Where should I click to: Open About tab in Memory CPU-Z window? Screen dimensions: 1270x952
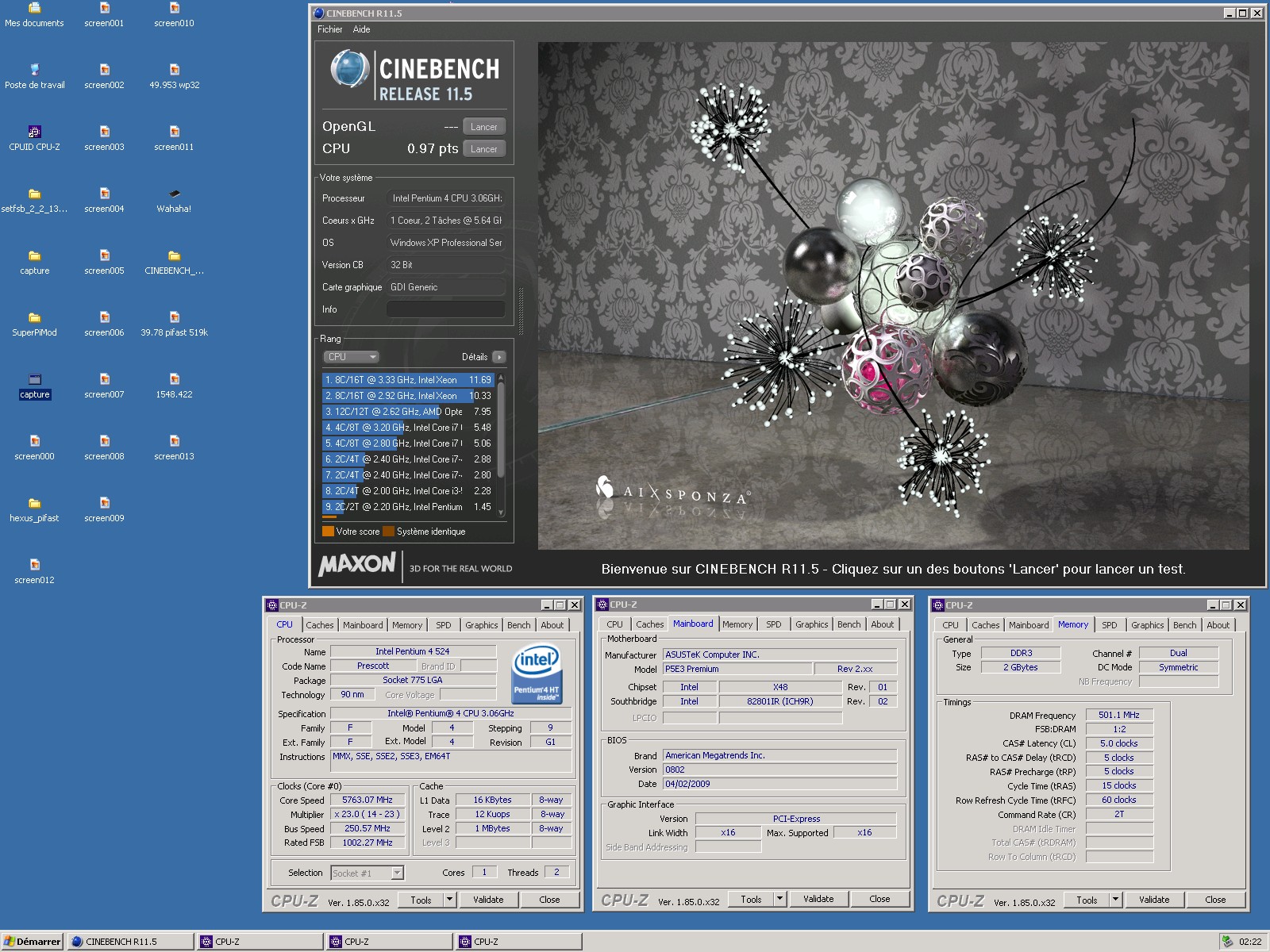coord(1218,625)
